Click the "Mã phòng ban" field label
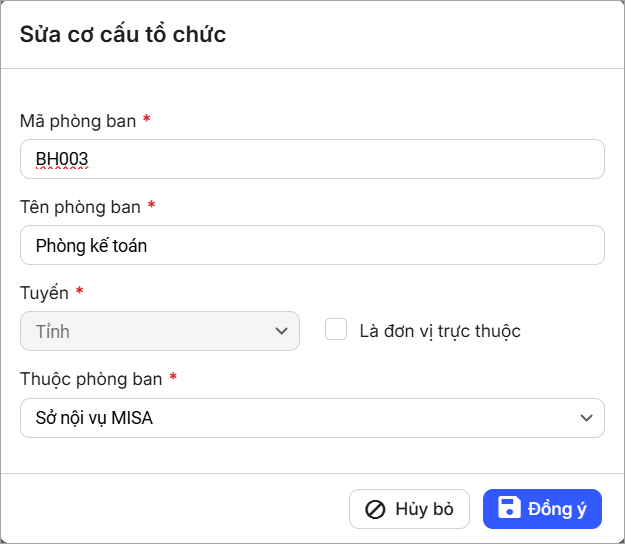The height and width of the screenshot is (544, 625). (x=78, y=120)
